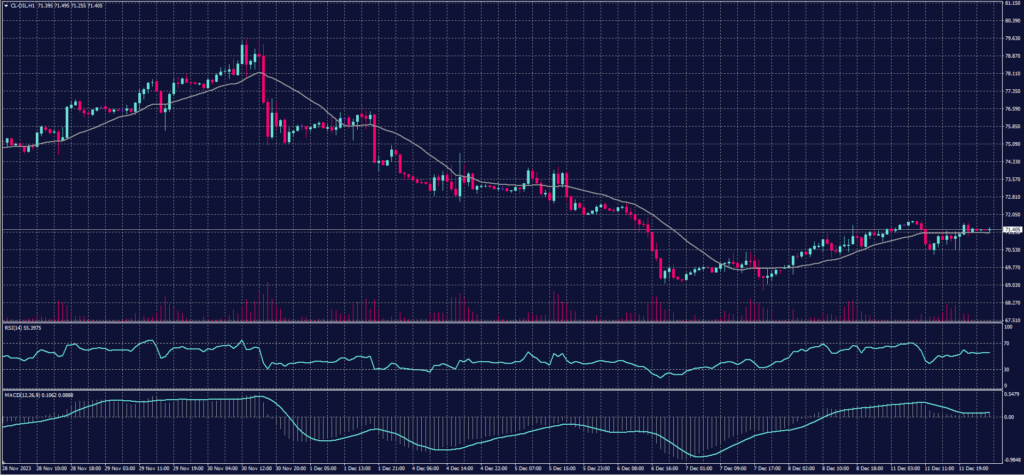Click the separator between price chart and RSI
Viewport: 1024px width, 475px height.
tap(500, 322)
